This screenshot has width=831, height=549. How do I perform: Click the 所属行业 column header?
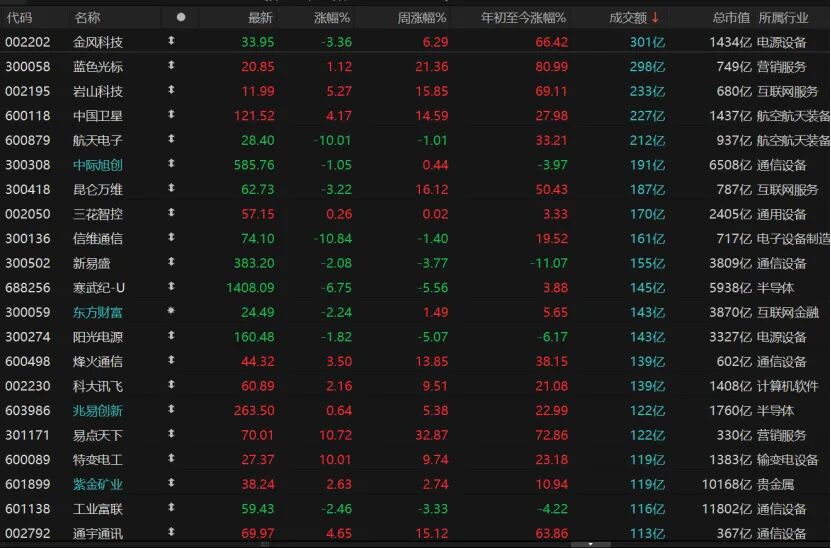pos(783,18)
